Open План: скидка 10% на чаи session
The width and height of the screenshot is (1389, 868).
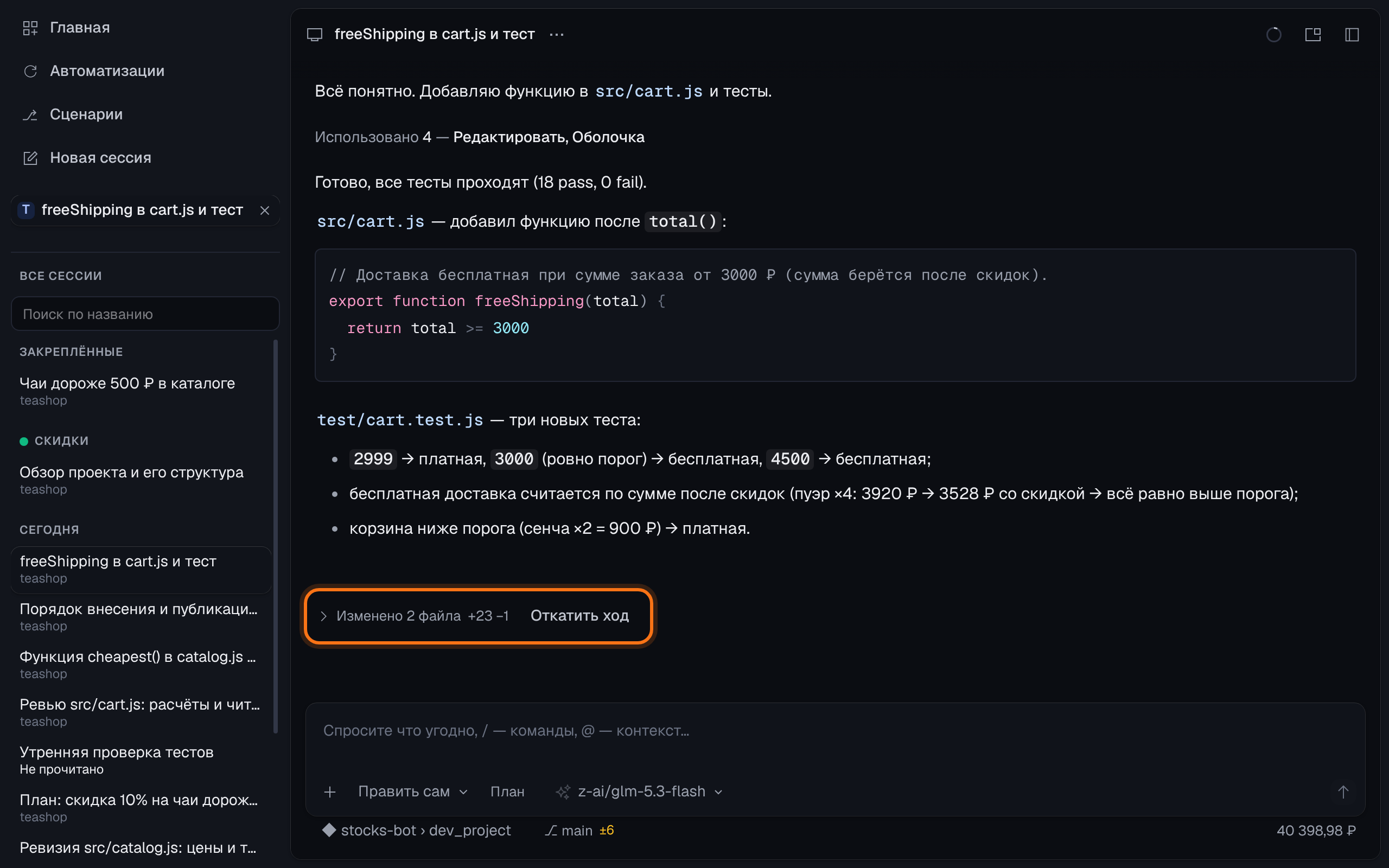click(x=141, y=807)
